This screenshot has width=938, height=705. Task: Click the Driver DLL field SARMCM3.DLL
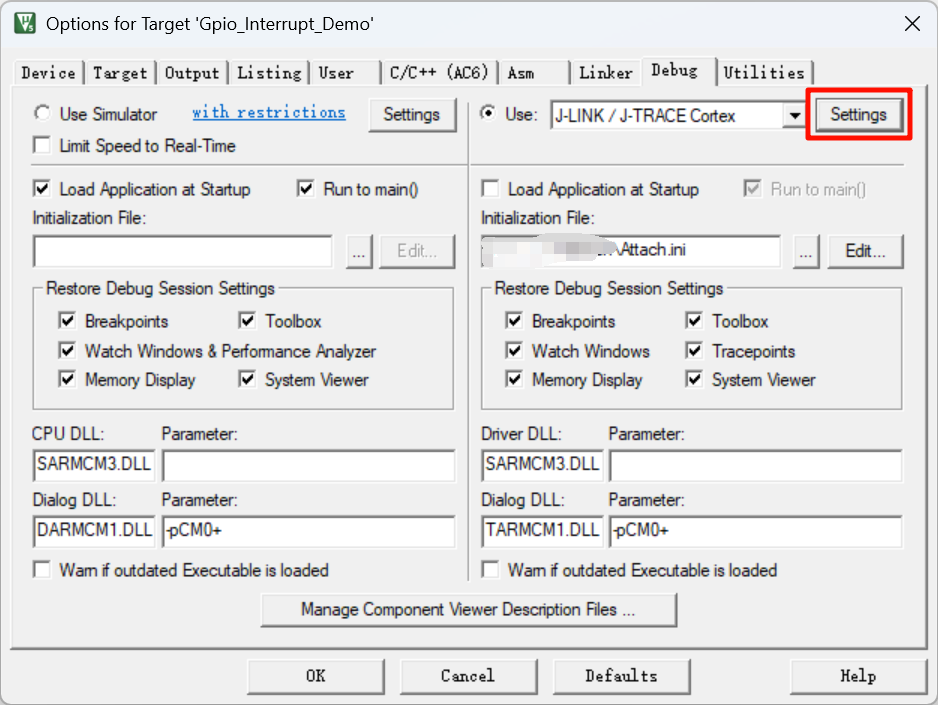(x=542, y=465)
